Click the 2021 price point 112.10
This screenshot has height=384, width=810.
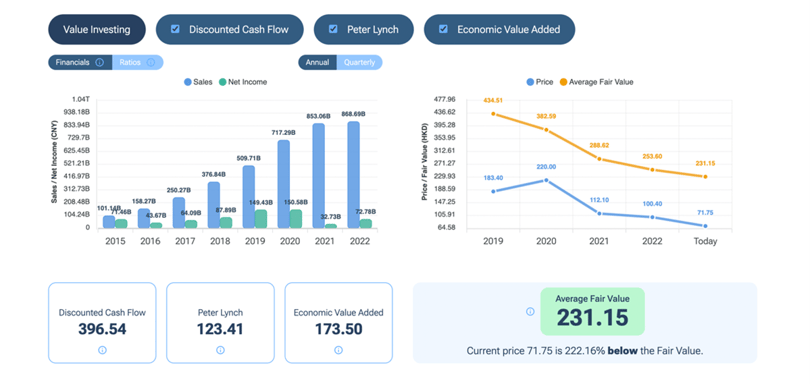click(x=599, y=213)
